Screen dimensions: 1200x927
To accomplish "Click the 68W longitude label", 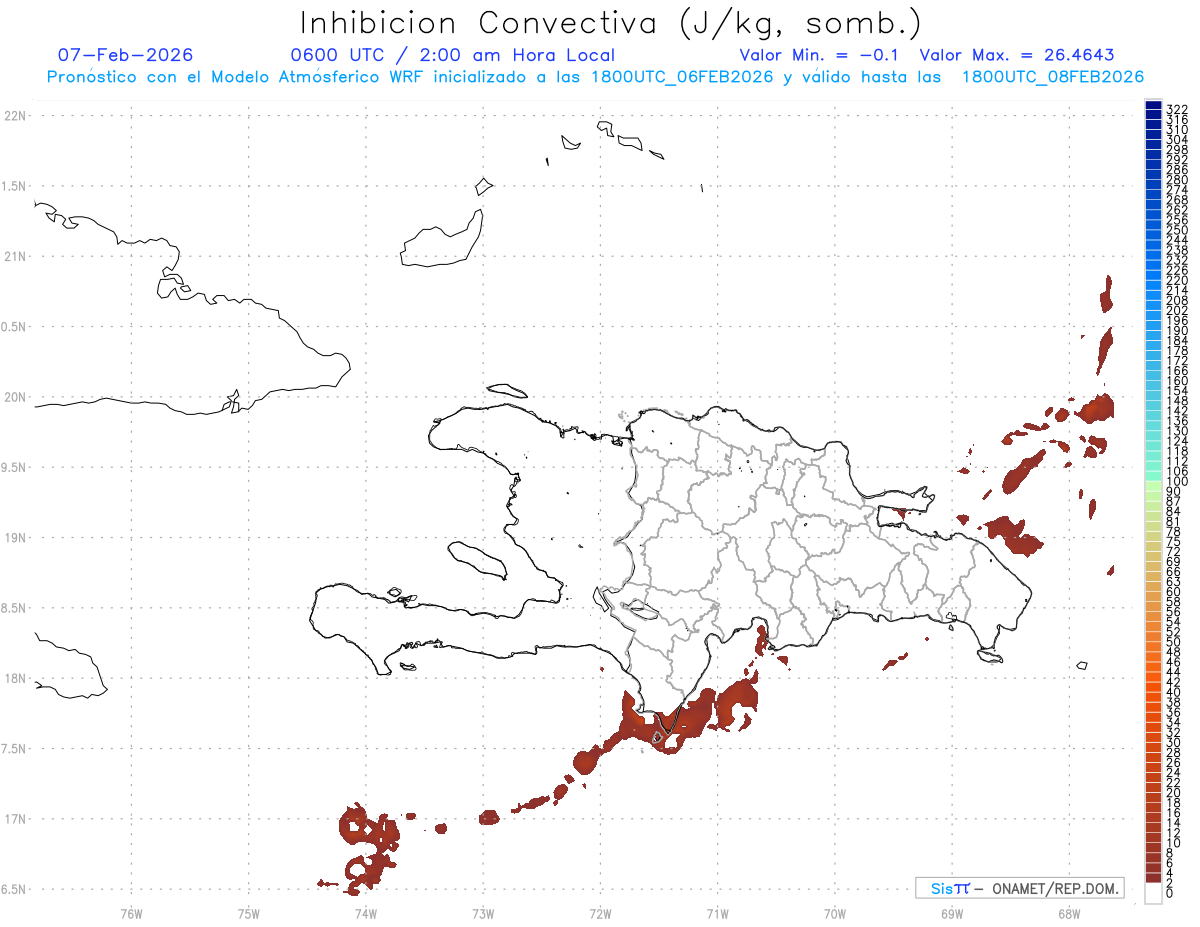I will [x=1069, y=912].
